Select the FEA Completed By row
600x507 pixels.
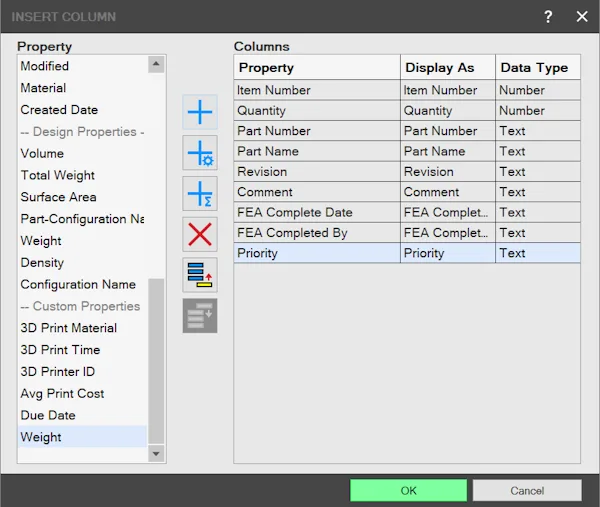click(407, 232)
